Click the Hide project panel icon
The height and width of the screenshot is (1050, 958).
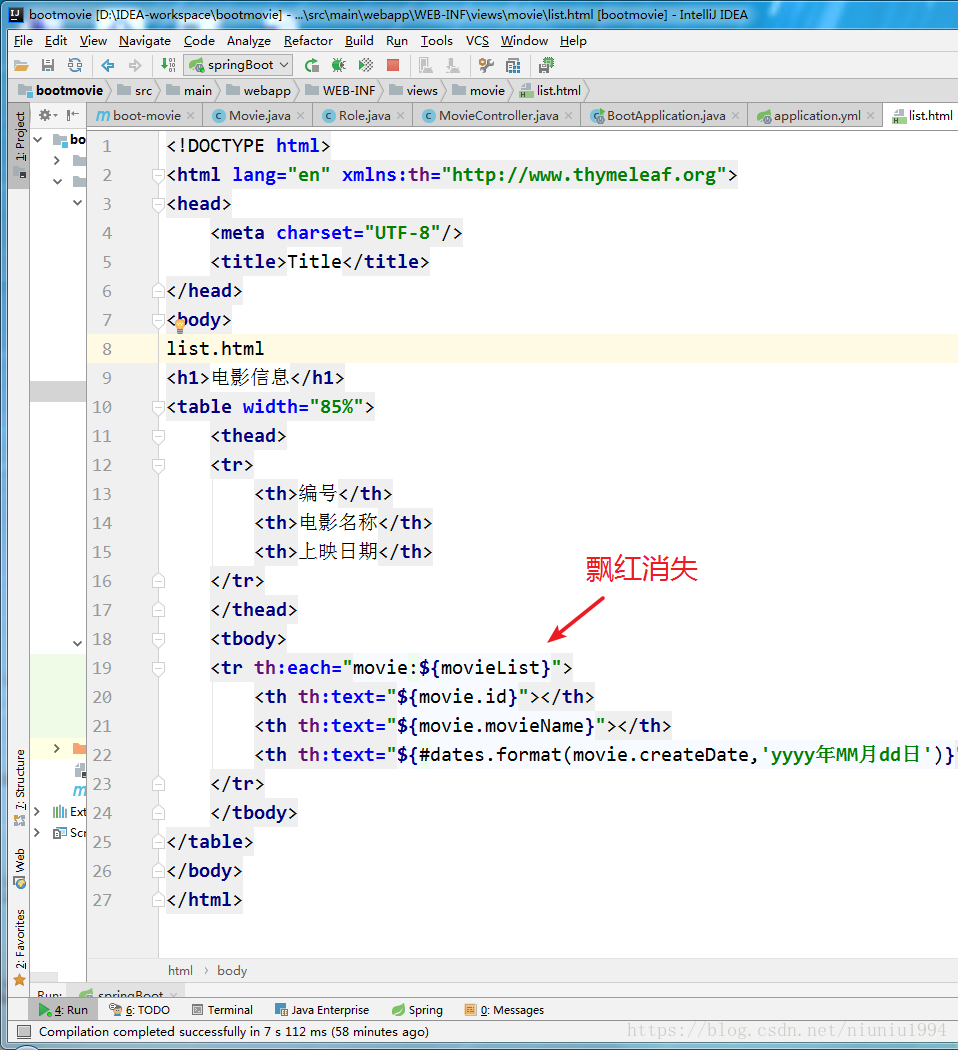point(72,115)
